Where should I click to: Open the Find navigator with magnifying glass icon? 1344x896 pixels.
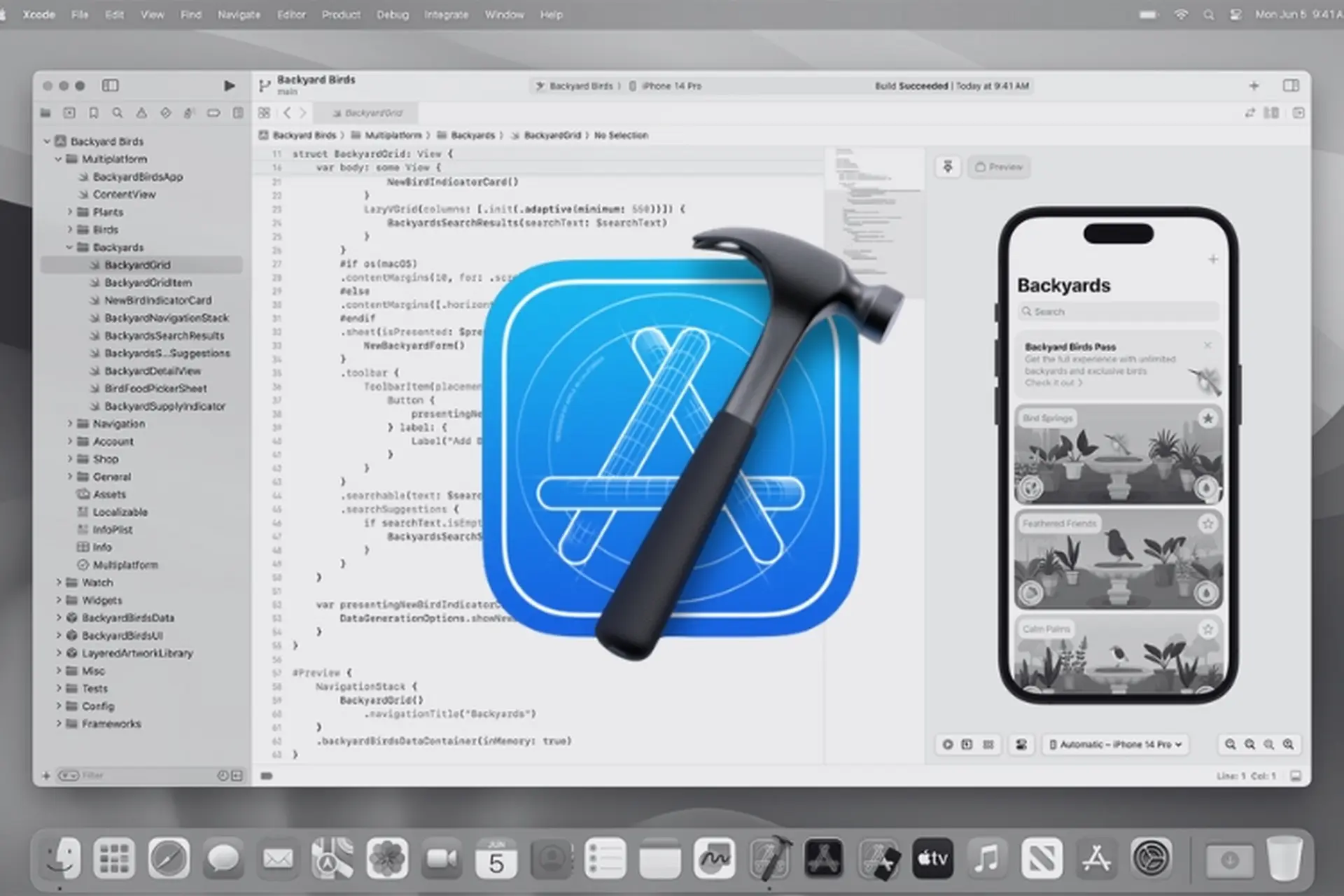click(118, 113)
